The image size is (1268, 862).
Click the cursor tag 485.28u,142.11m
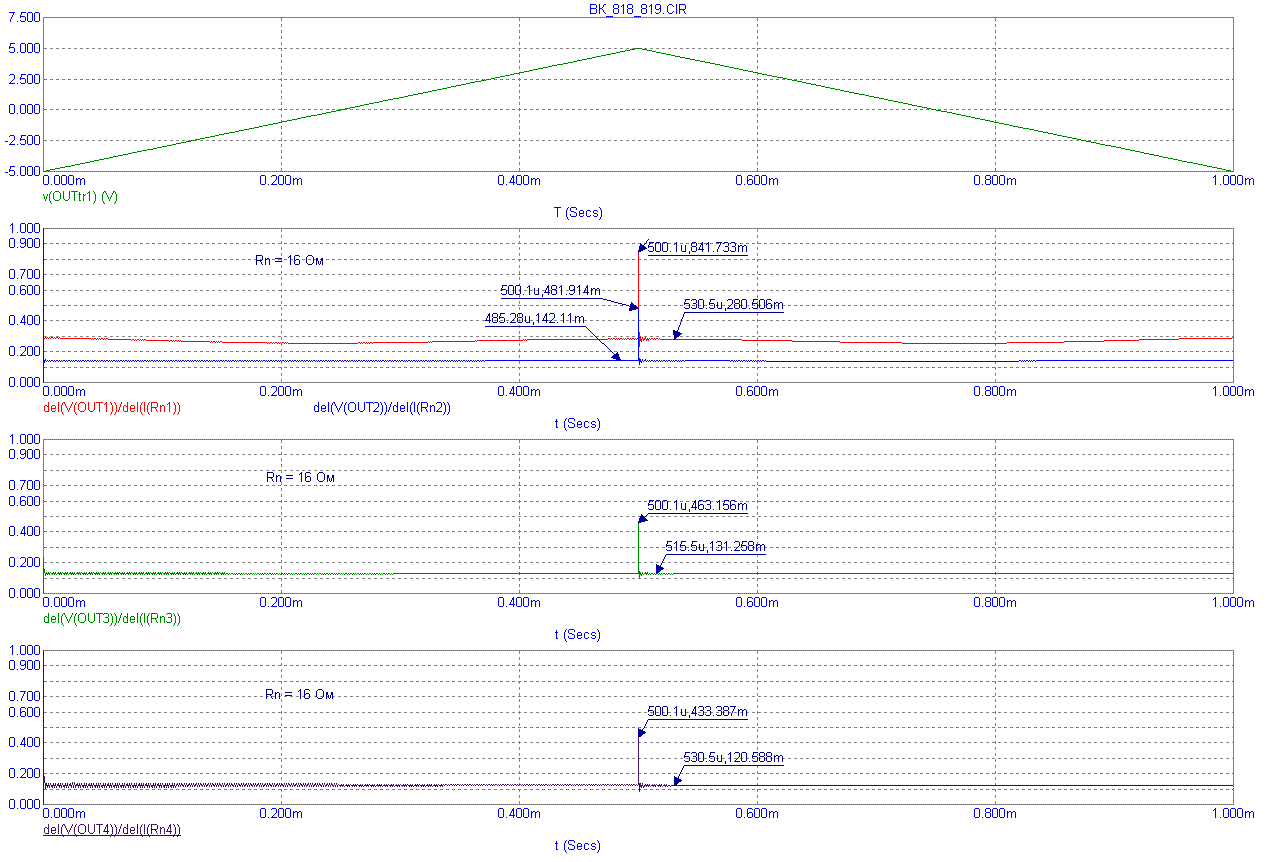(x=534, y=318)
